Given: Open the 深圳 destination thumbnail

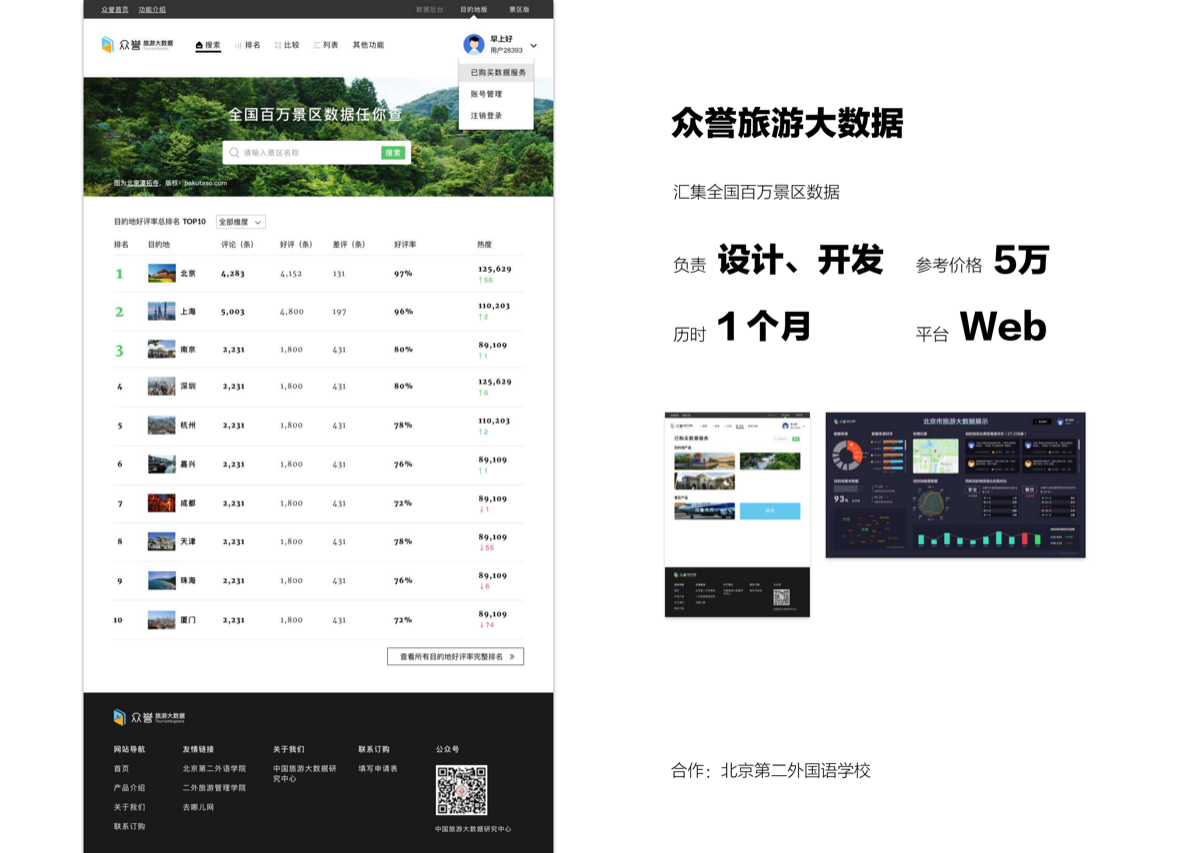Looking at the screenshot, I should pyautogui.click(x=162, y=386).
